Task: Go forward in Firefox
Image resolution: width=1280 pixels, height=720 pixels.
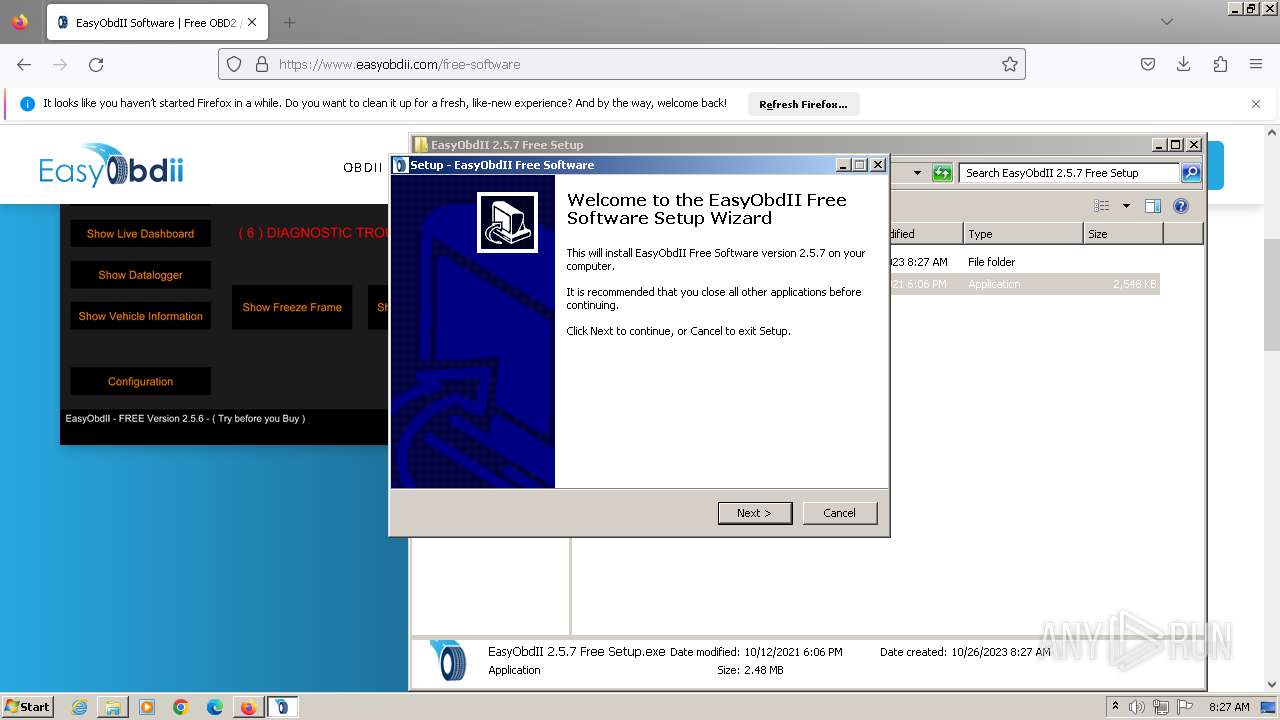Action: tap(60, 64)
